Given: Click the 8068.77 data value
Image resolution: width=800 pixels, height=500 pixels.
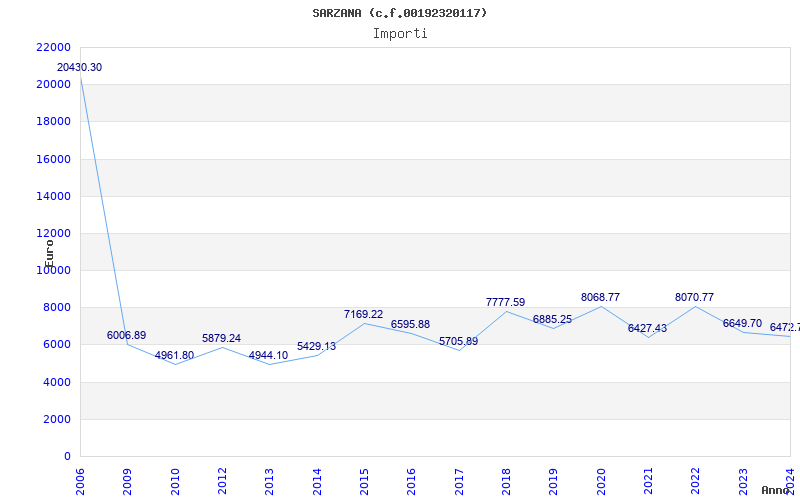Looking at the screenshot, I should pos(600,297).
